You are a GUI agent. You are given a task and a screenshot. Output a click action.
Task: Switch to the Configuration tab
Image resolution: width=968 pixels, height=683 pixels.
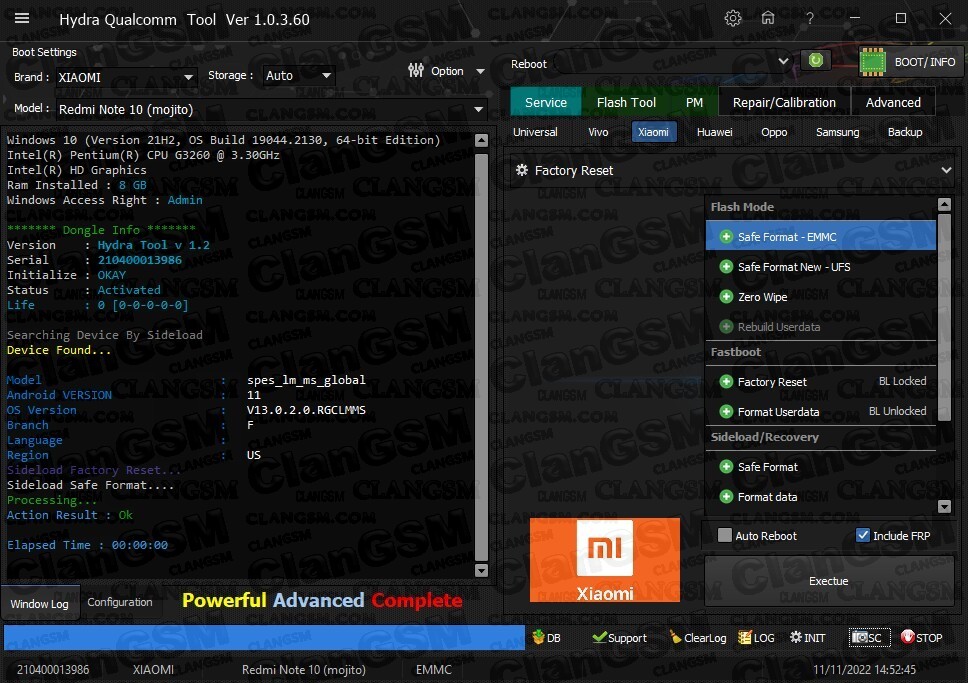120,602
